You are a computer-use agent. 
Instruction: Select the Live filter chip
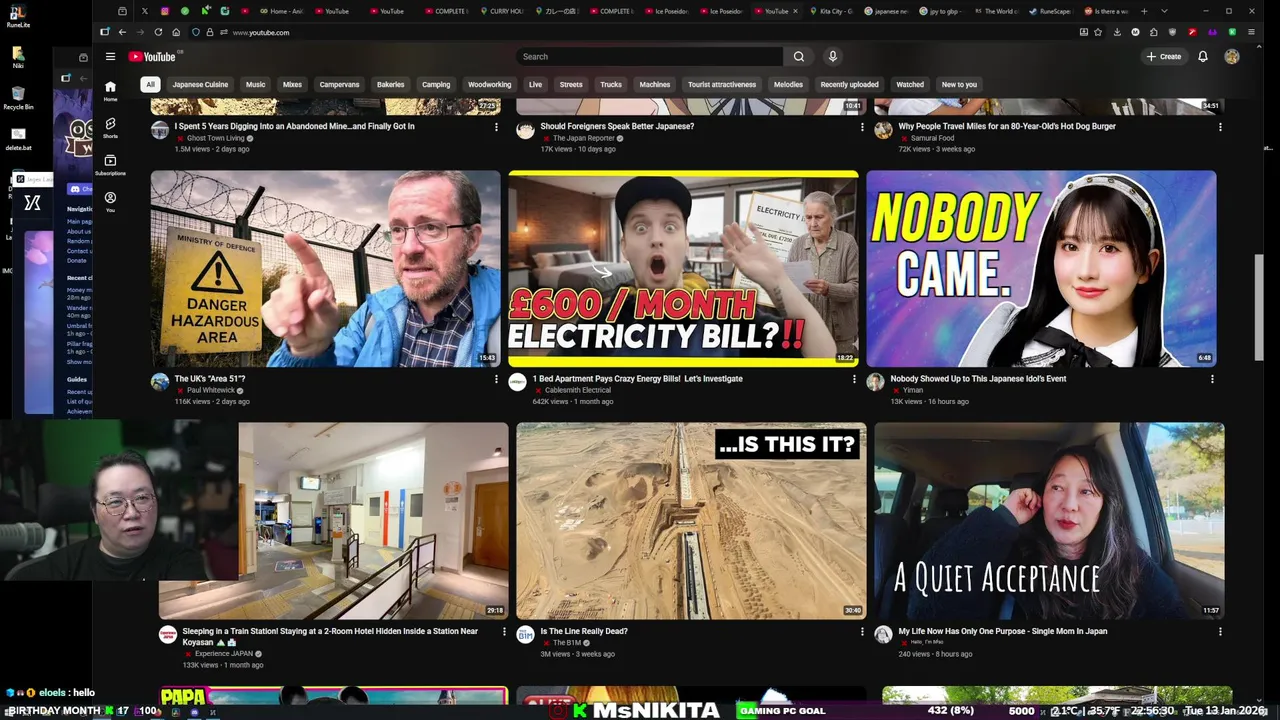coord(535,85)
